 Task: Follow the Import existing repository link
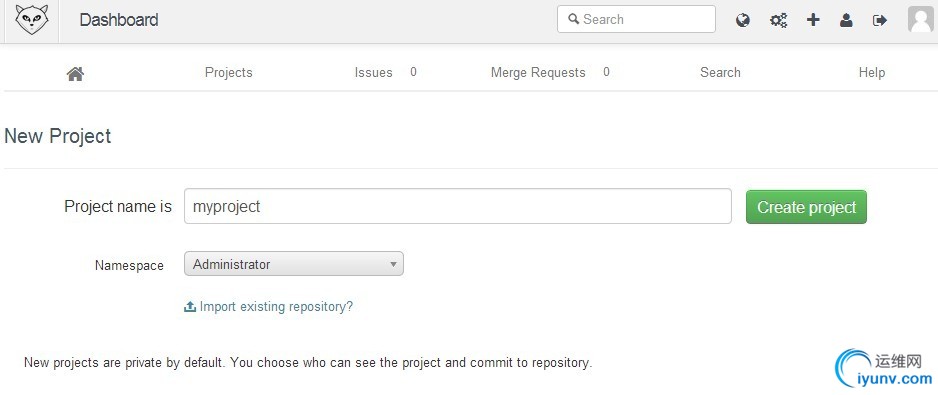tap(276, 306)
